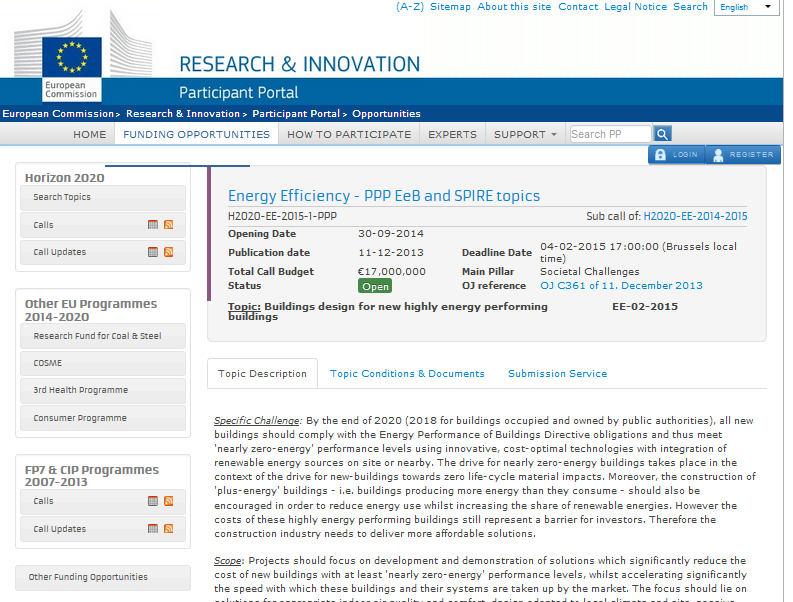Open the English language dropdown
This screenshot has height=602, width=793.
746,7
